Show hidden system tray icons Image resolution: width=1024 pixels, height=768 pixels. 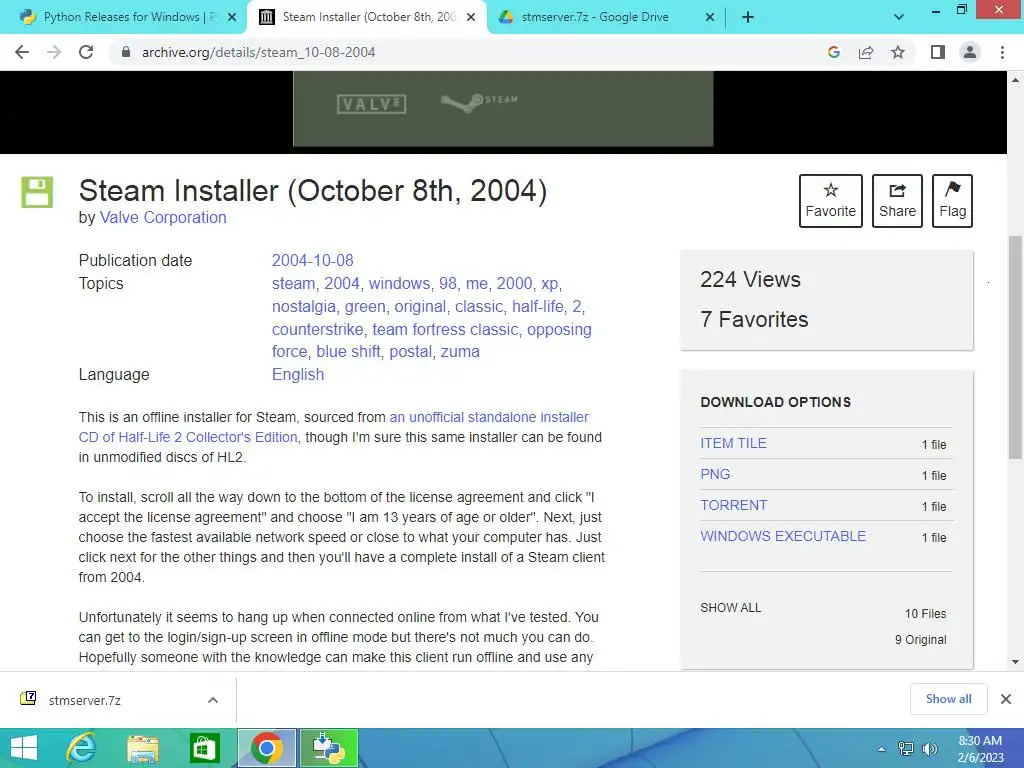[882, 749]
